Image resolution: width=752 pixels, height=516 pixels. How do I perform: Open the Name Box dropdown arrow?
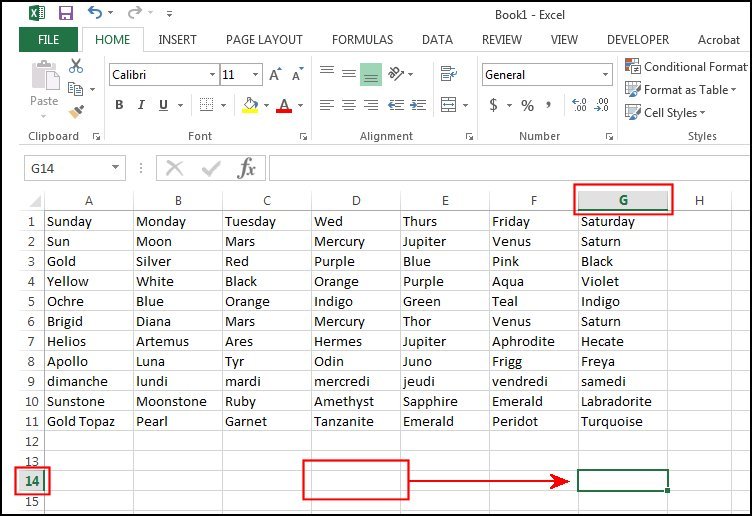pos(115,168)
